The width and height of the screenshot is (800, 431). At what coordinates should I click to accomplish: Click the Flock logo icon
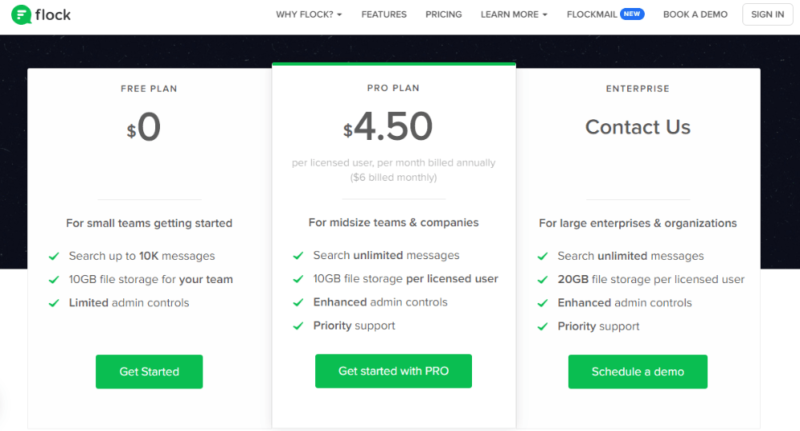[x=20, y=15]
